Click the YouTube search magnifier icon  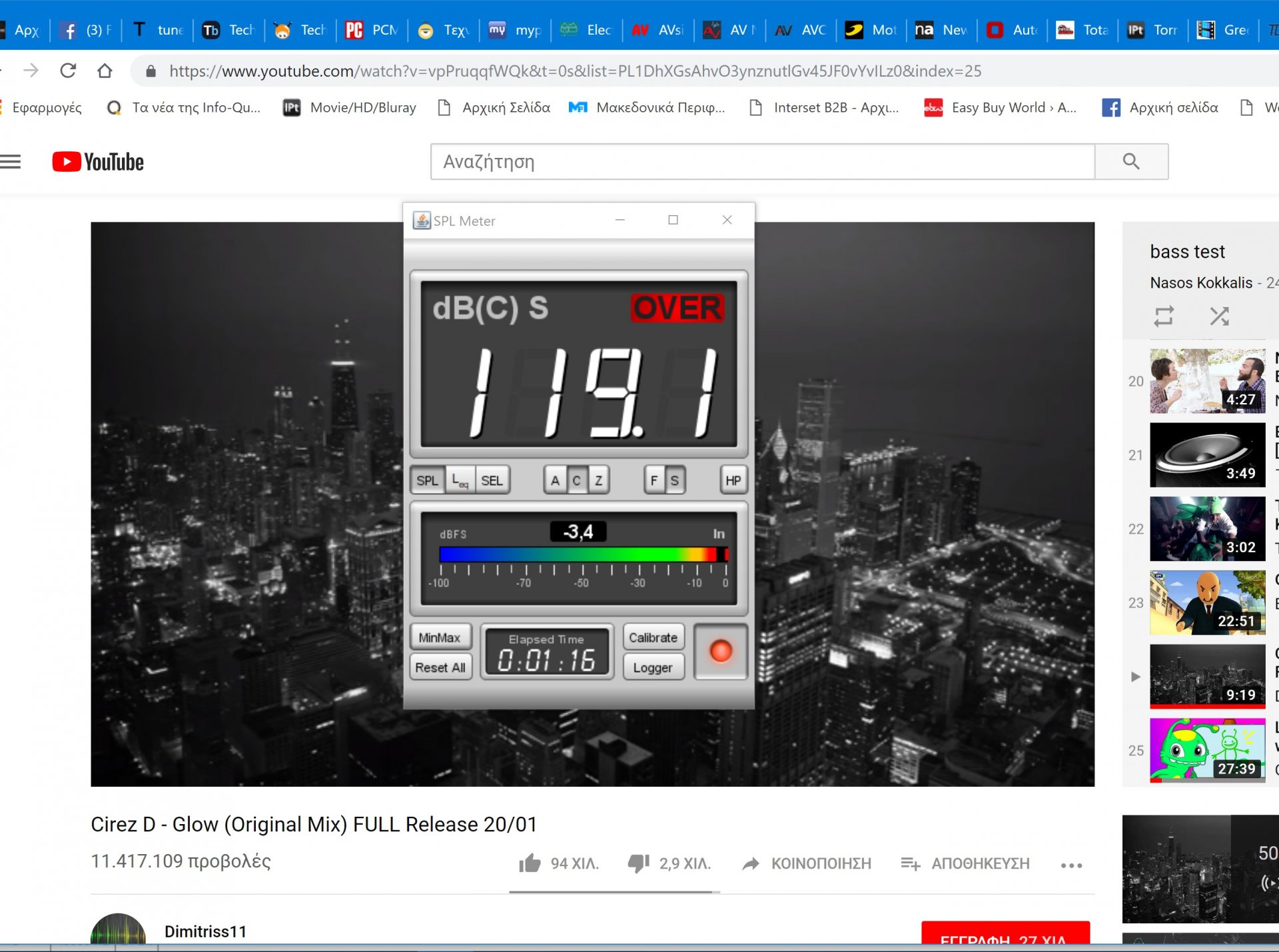pos(1130,161)
